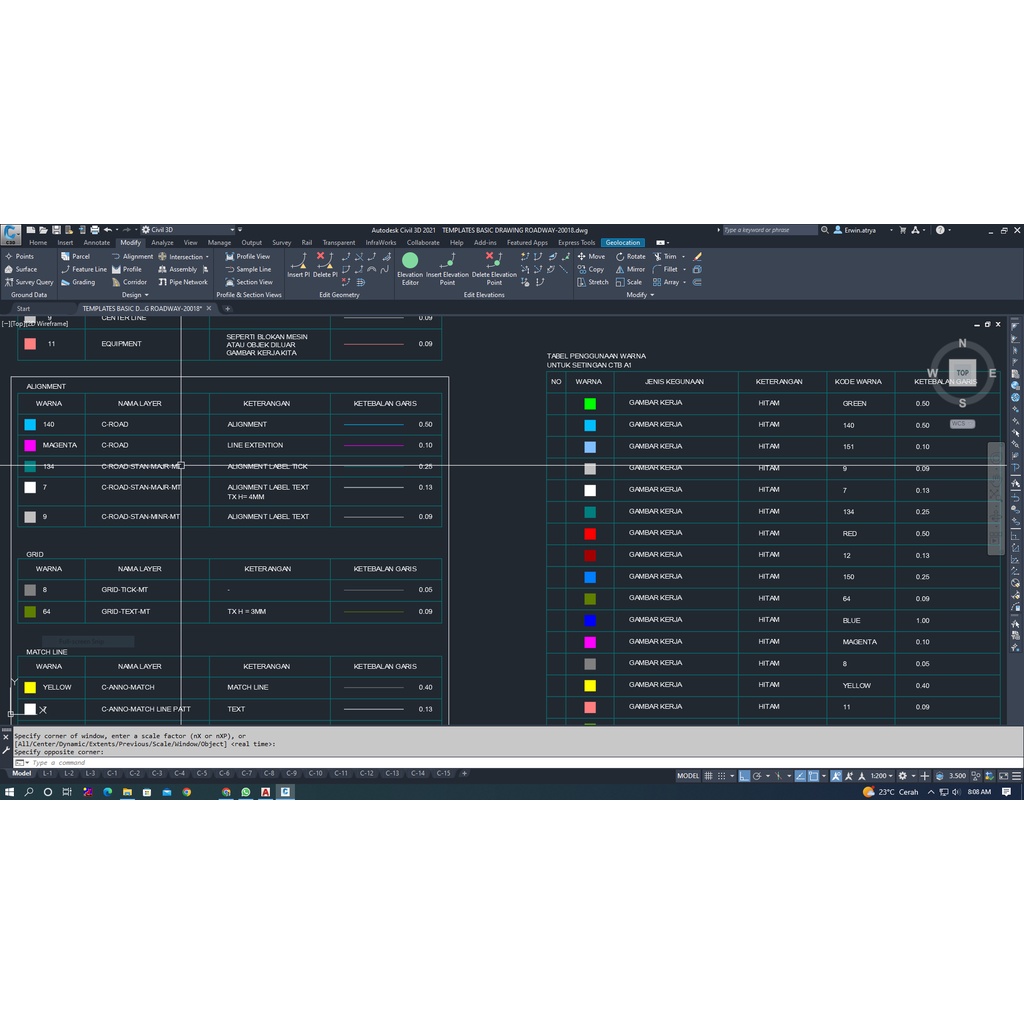Select the Surface tool
Viewport: 1024px width, 1024px height.
click(20, 269)
